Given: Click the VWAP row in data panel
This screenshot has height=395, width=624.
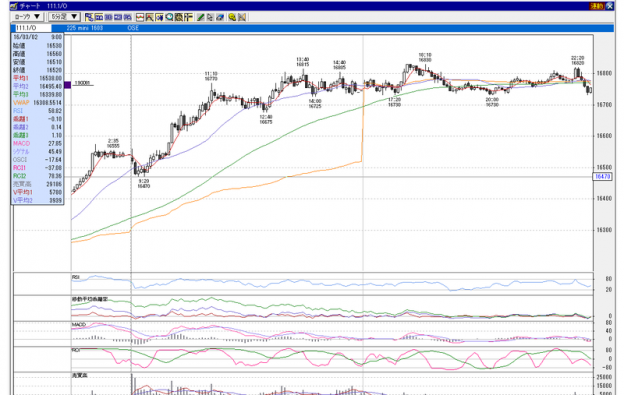Looking at the screenshot, I should click(x=37, y=103).
